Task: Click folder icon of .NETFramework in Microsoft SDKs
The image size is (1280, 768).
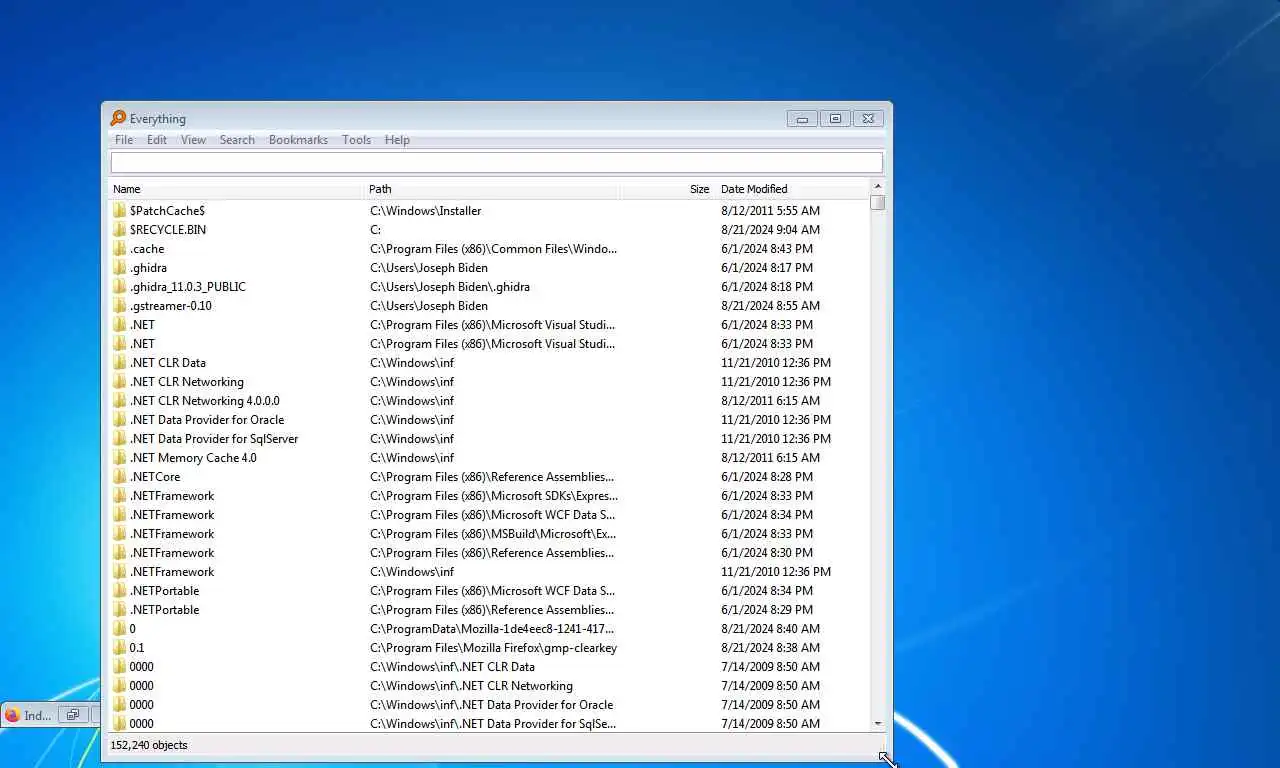Action: (x=119, y=496)
